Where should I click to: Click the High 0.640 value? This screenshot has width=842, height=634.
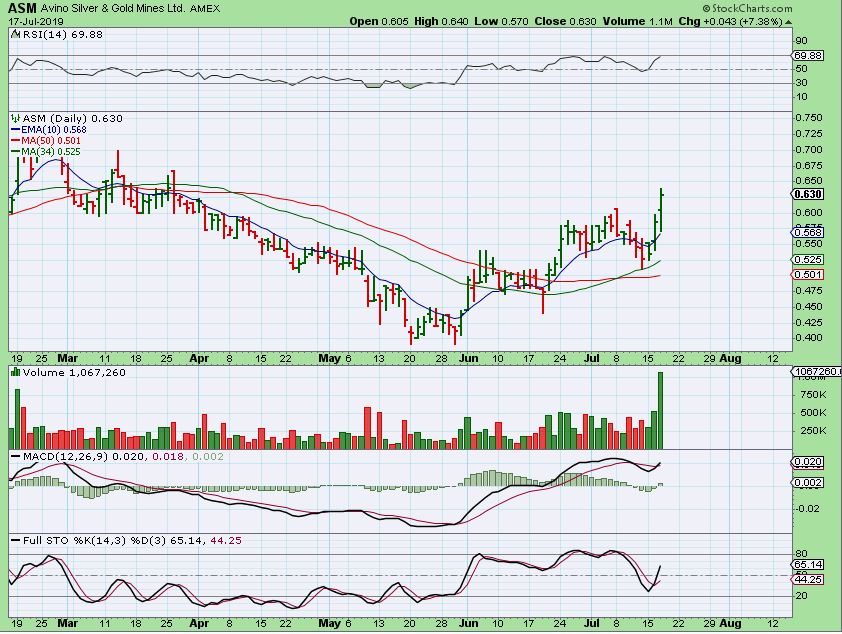pos(441,21)
